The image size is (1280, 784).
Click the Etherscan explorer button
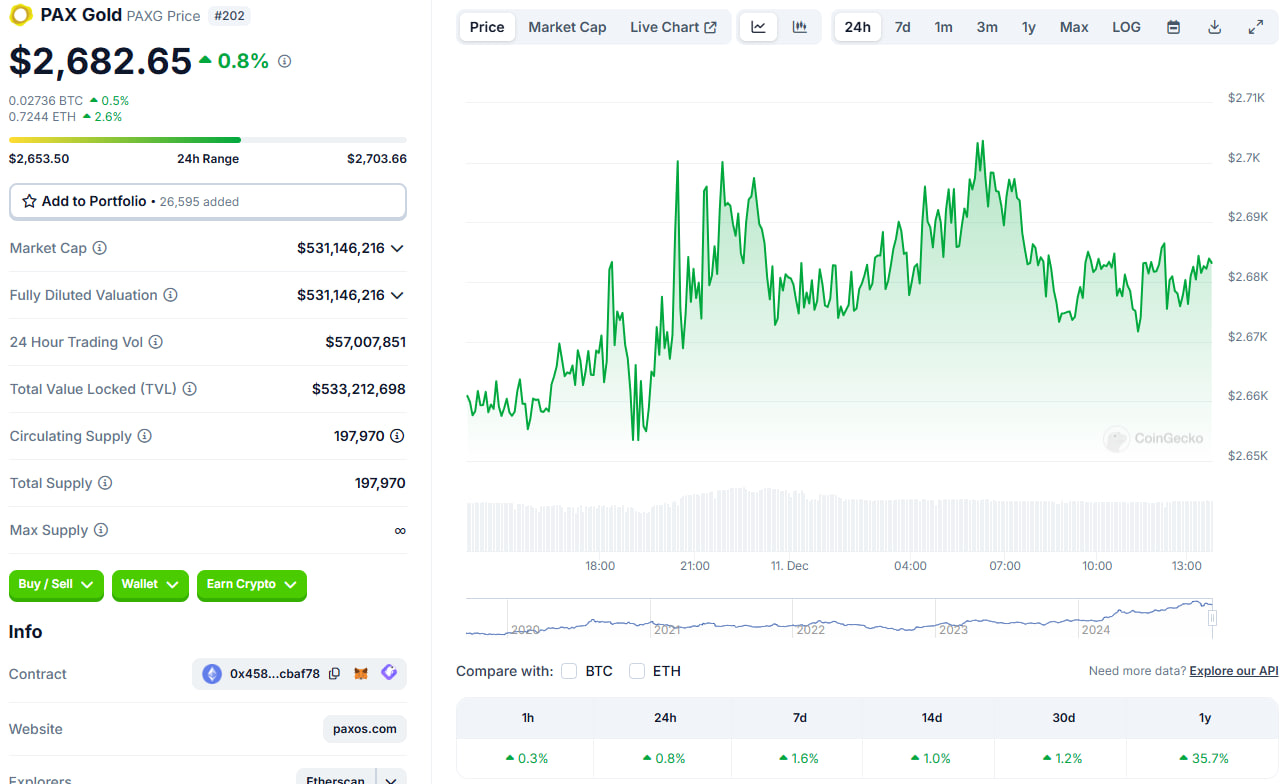[336, 778]
